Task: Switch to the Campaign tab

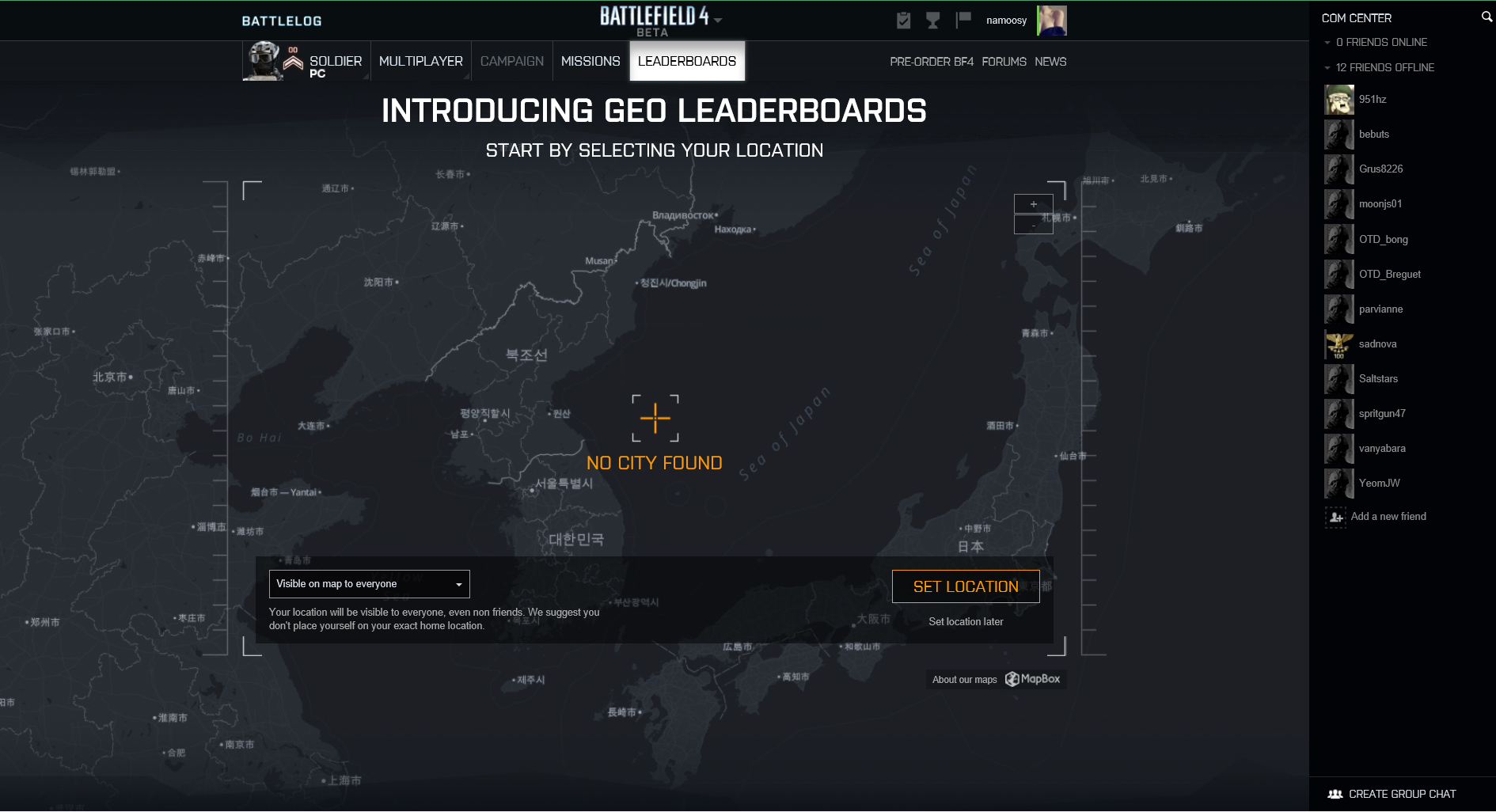Action: (x=512, y=61)
